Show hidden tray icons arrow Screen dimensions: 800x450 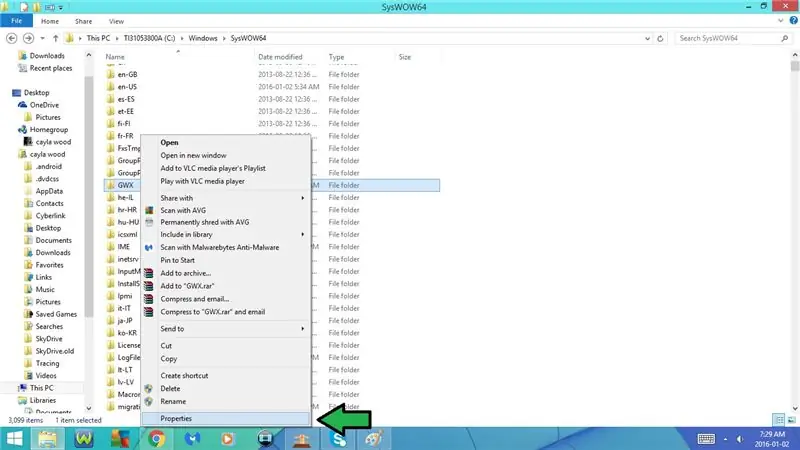(x=725, y=439)
